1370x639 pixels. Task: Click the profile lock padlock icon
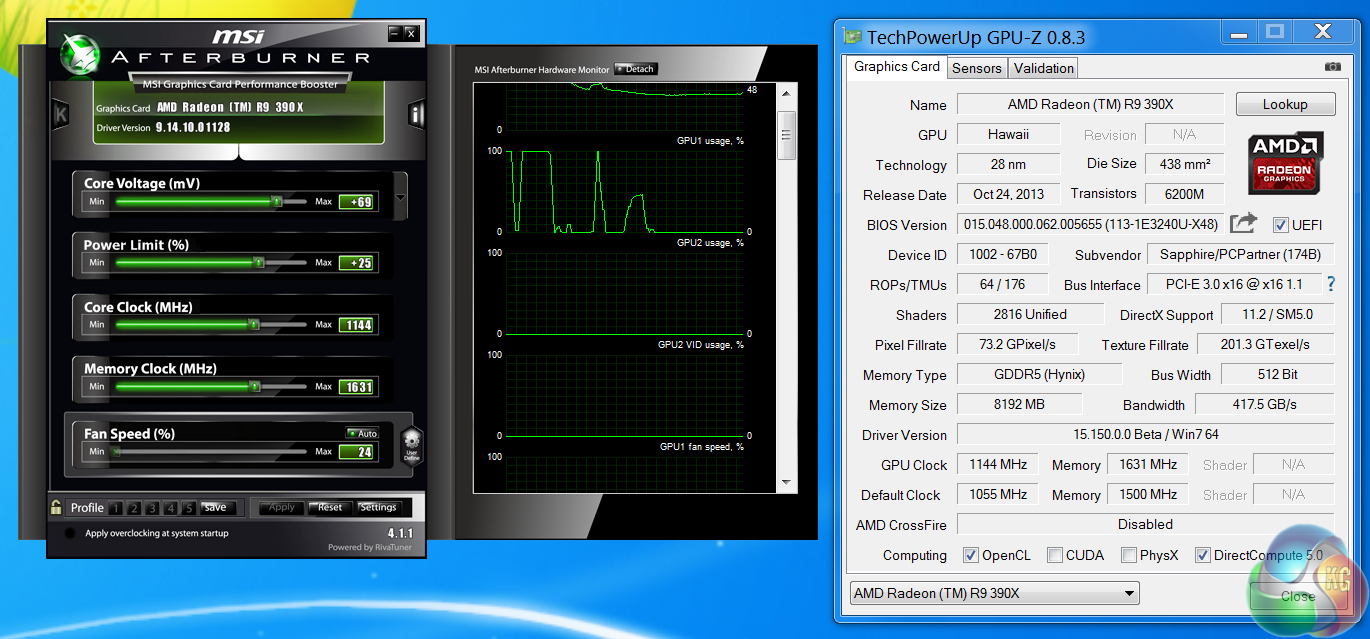coord(56,507)
